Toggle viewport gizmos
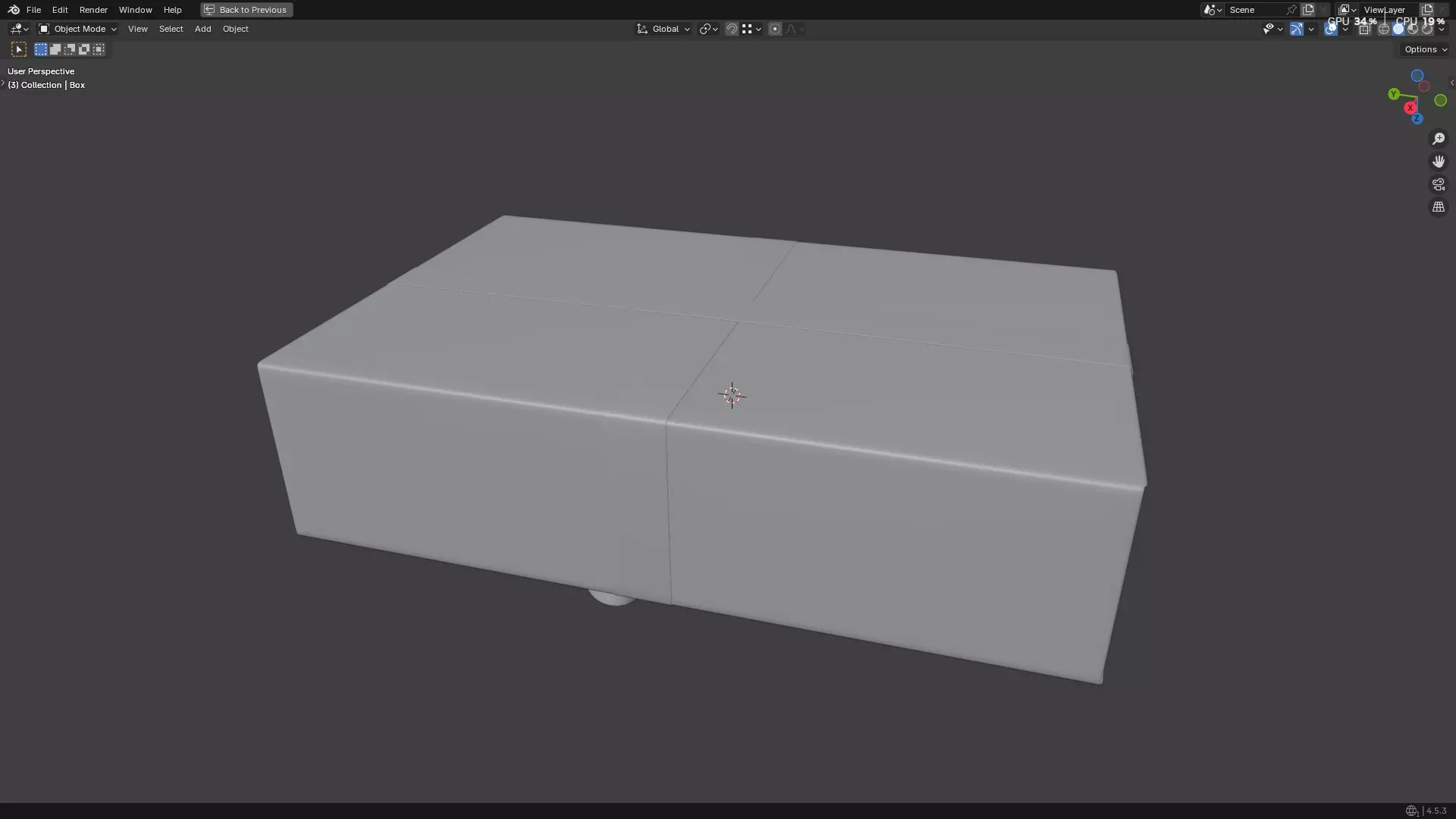This screenshot has width=1456, height=819. tap(1297, 29)
